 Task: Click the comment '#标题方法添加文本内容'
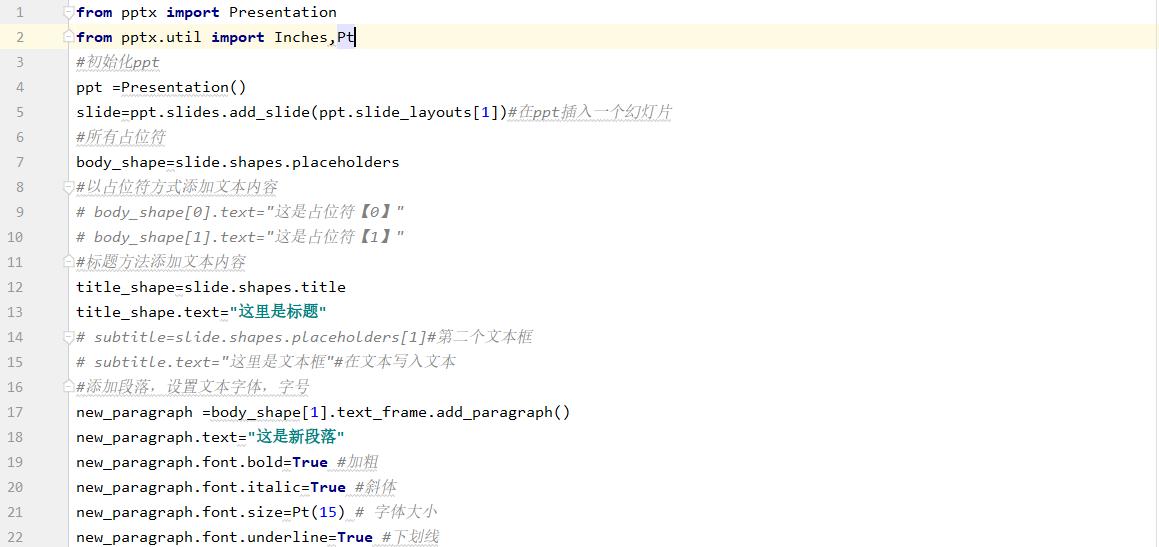160,262
